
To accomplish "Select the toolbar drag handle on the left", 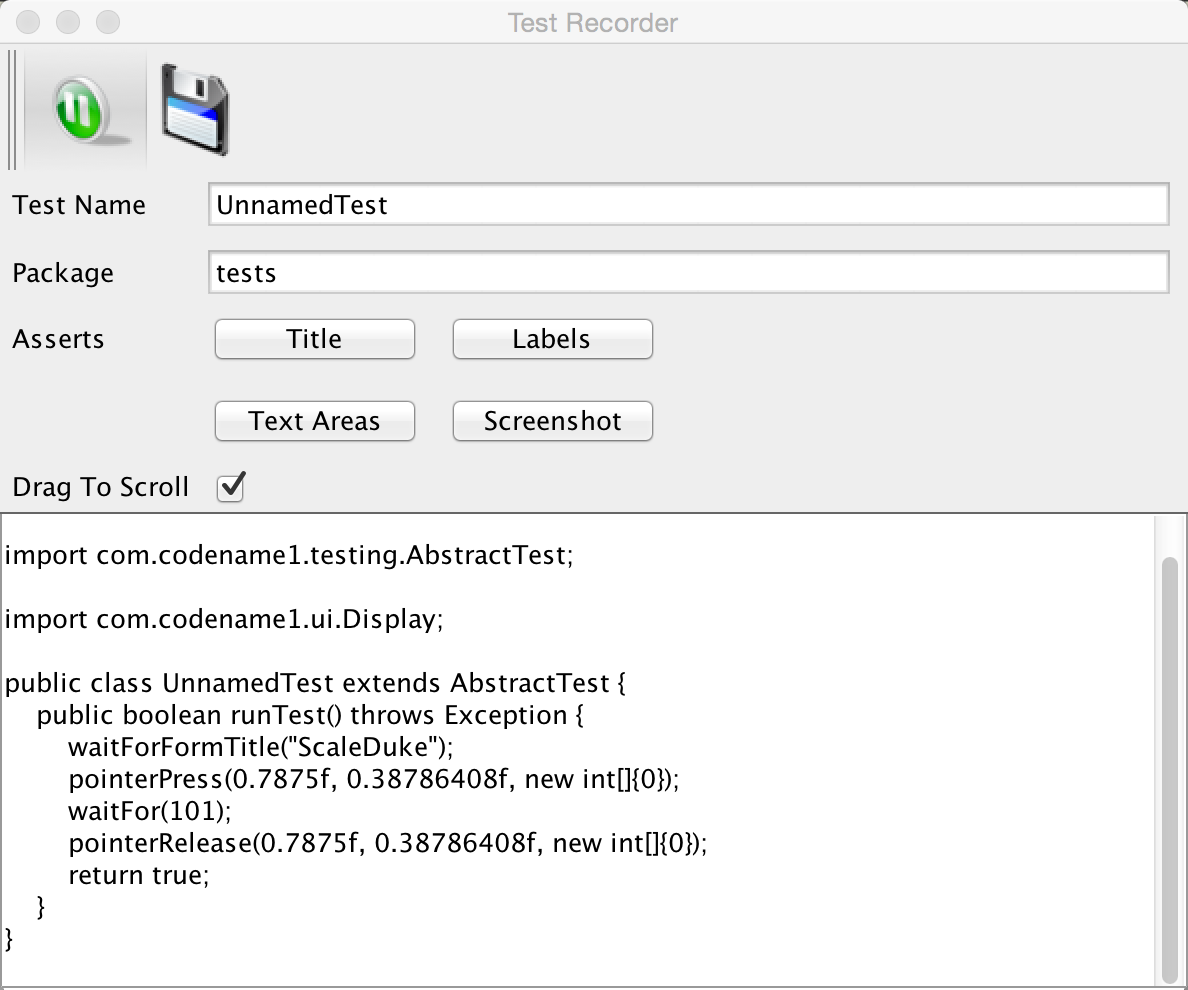I will point(10,110).
